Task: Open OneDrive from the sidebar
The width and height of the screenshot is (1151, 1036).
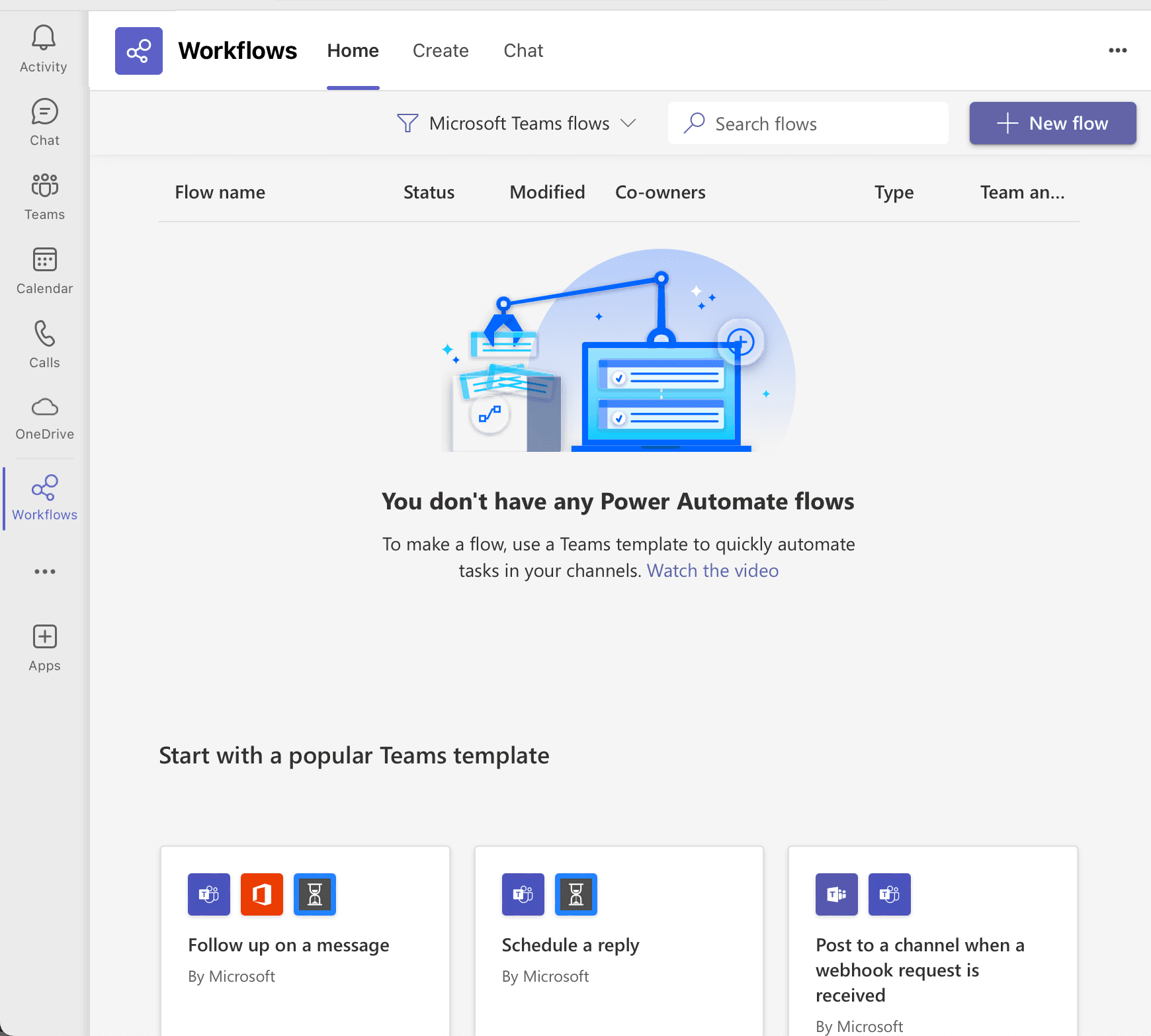Action: [x=44, y=415]
